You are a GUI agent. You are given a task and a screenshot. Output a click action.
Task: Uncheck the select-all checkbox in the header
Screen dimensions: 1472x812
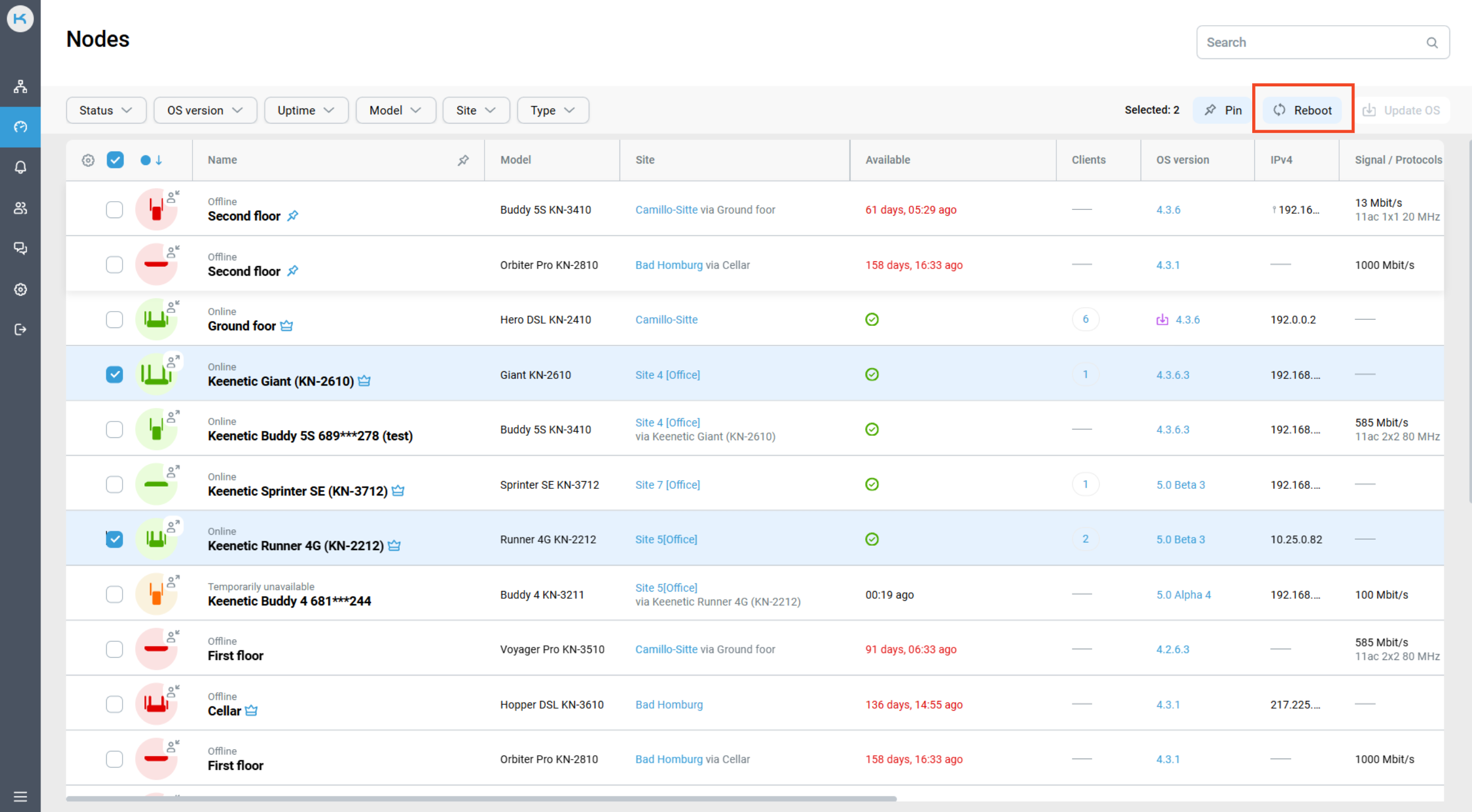(115, 160)
